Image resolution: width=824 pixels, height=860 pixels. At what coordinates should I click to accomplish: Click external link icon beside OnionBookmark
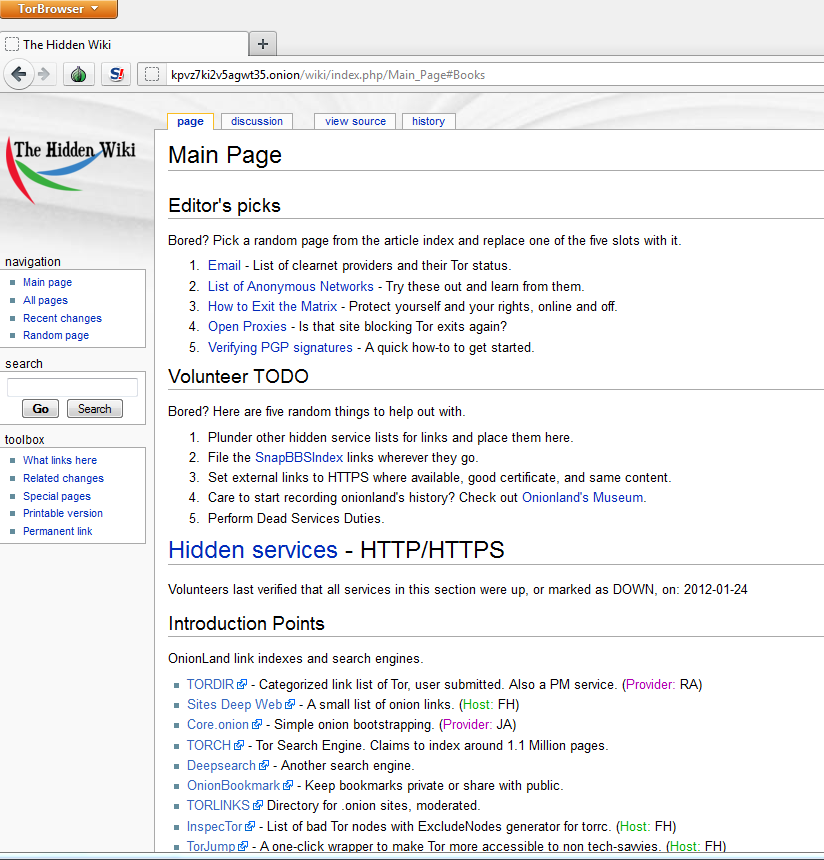(x=288, y=785)
